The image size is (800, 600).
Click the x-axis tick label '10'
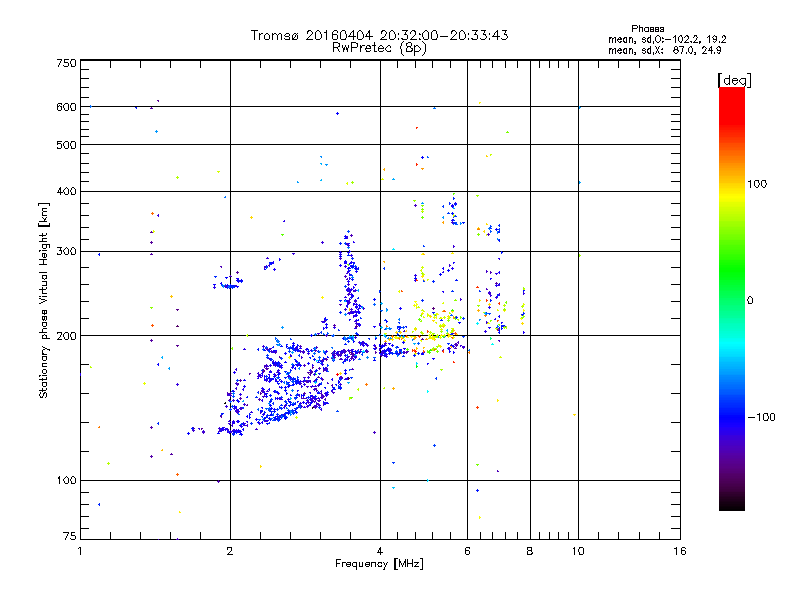[578, 551]
